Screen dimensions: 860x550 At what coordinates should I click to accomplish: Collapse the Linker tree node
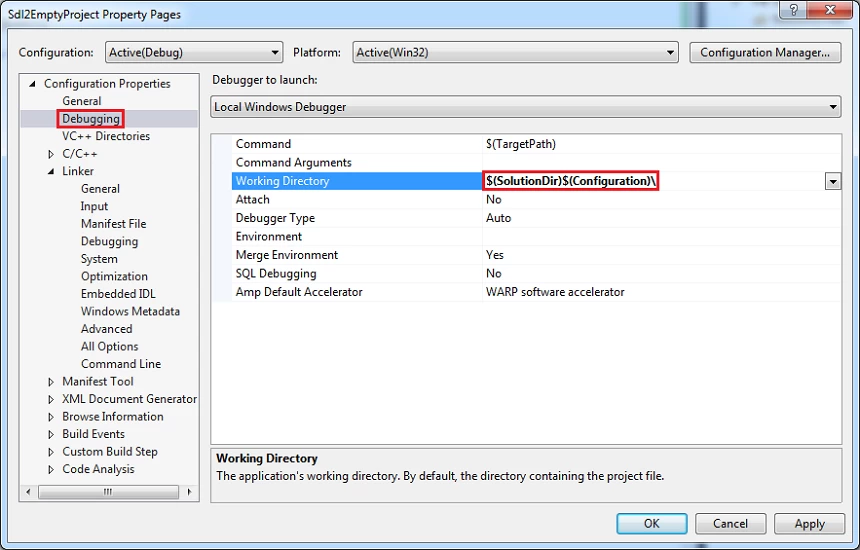[51, 172]
